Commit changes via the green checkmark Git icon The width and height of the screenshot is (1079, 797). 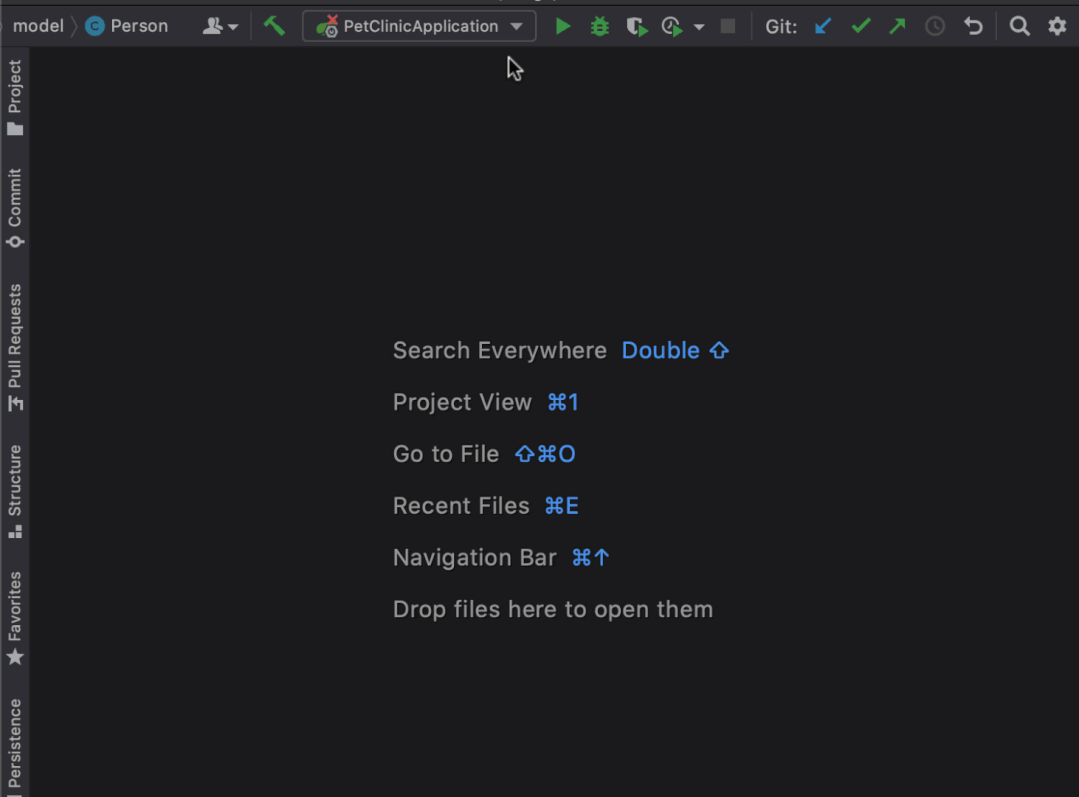point(860,26)
